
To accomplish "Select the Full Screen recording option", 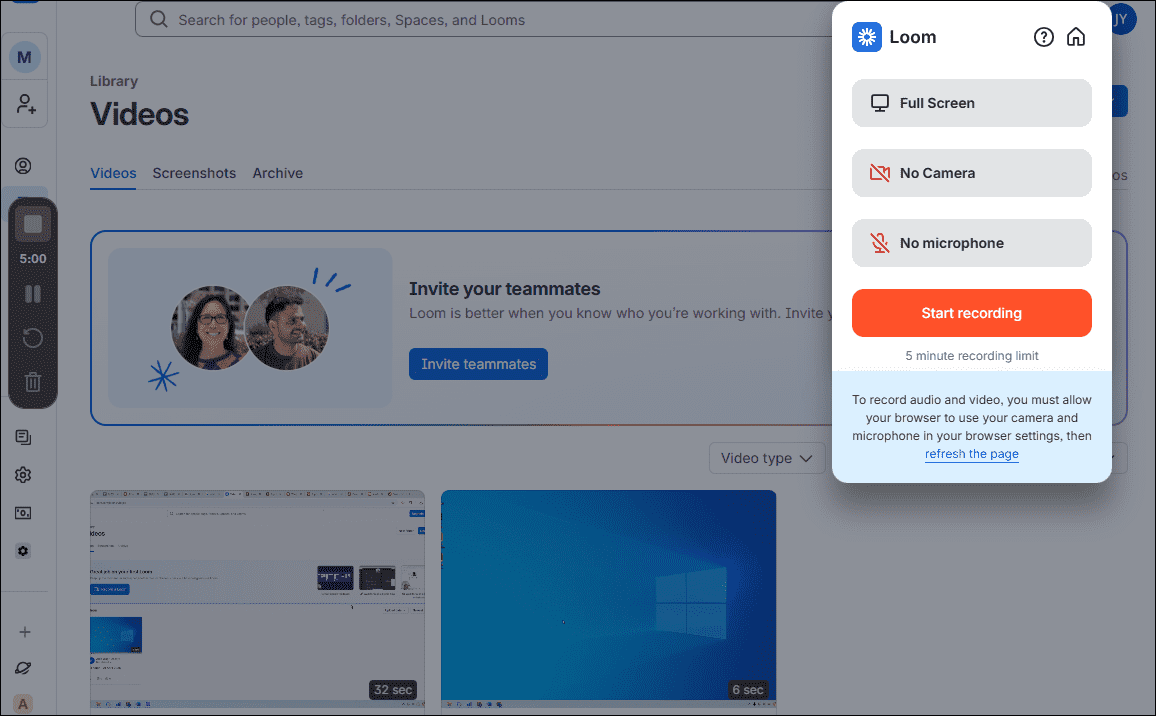I will (x=971, y=103).
